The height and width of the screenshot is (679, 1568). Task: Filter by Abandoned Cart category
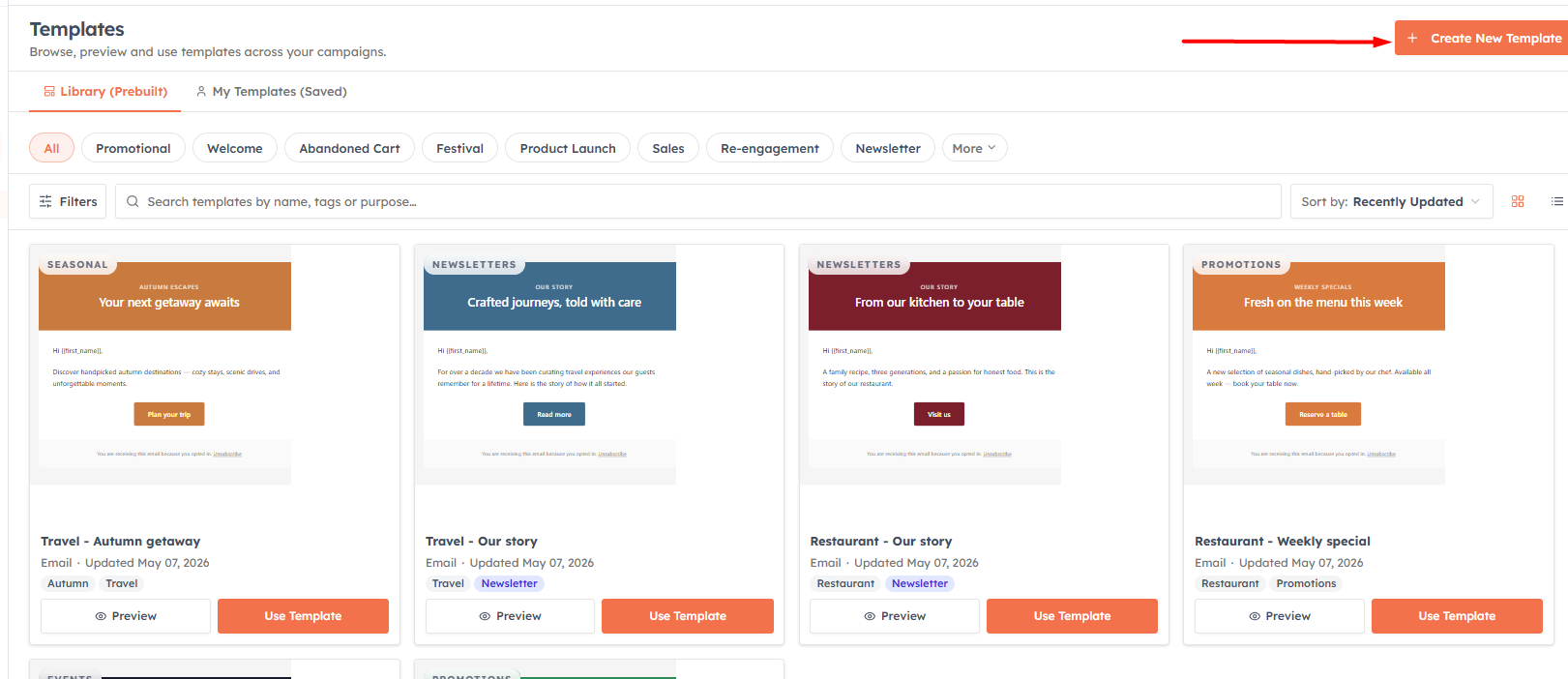(349, 148)
